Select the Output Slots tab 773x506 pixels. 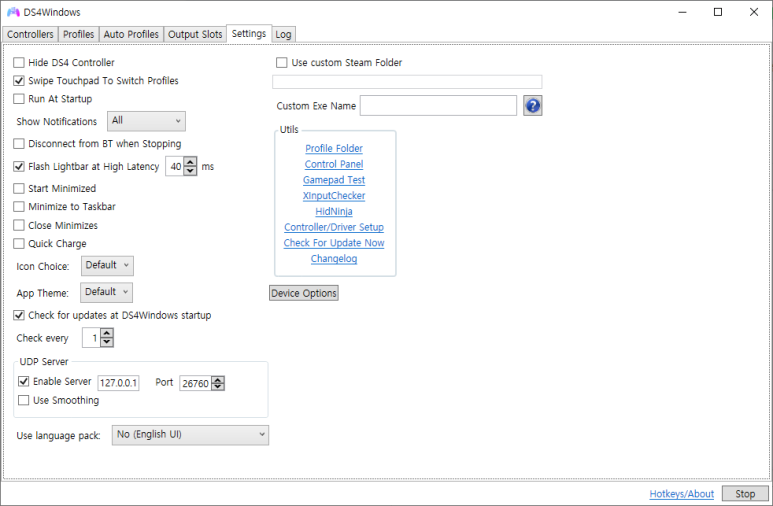[195, 35]
